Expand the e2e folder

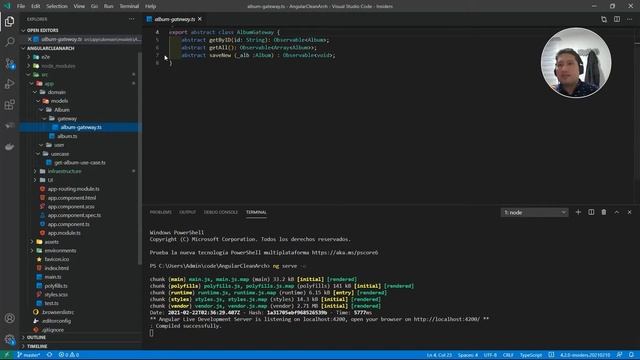(x=45, y=57)
